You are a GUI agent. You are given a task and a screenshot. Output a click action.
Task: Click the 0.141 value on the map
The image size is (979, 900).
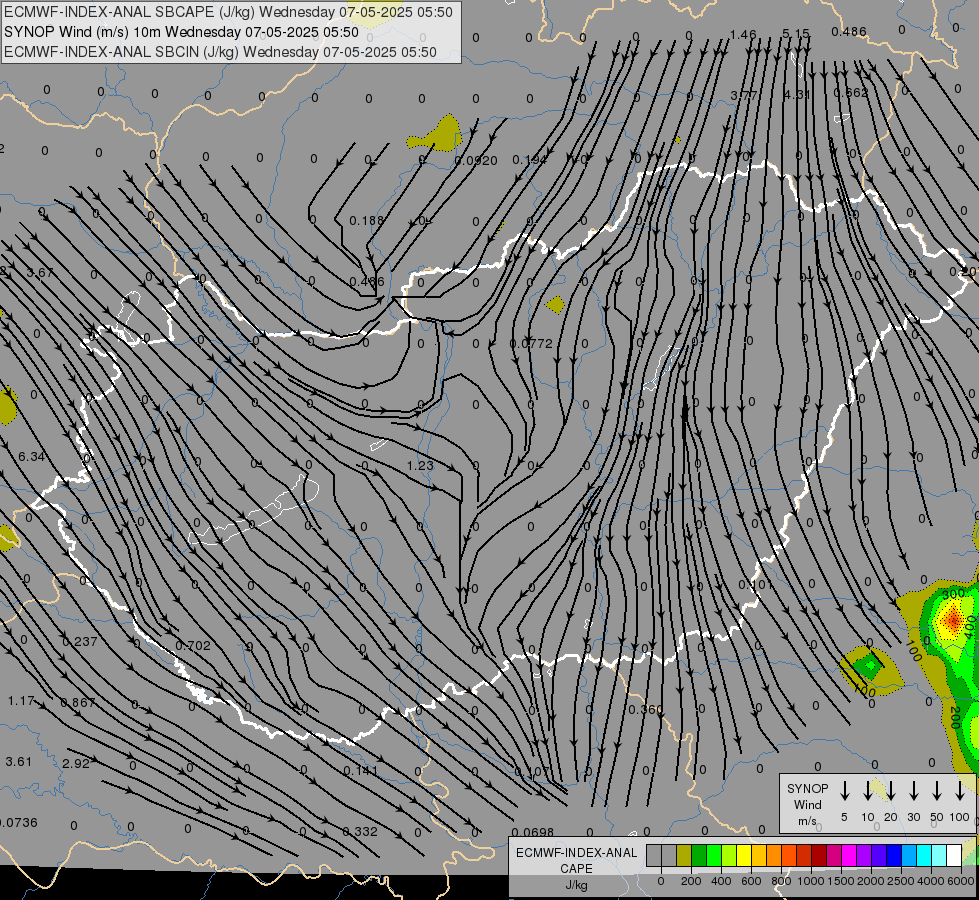point(360,771)
